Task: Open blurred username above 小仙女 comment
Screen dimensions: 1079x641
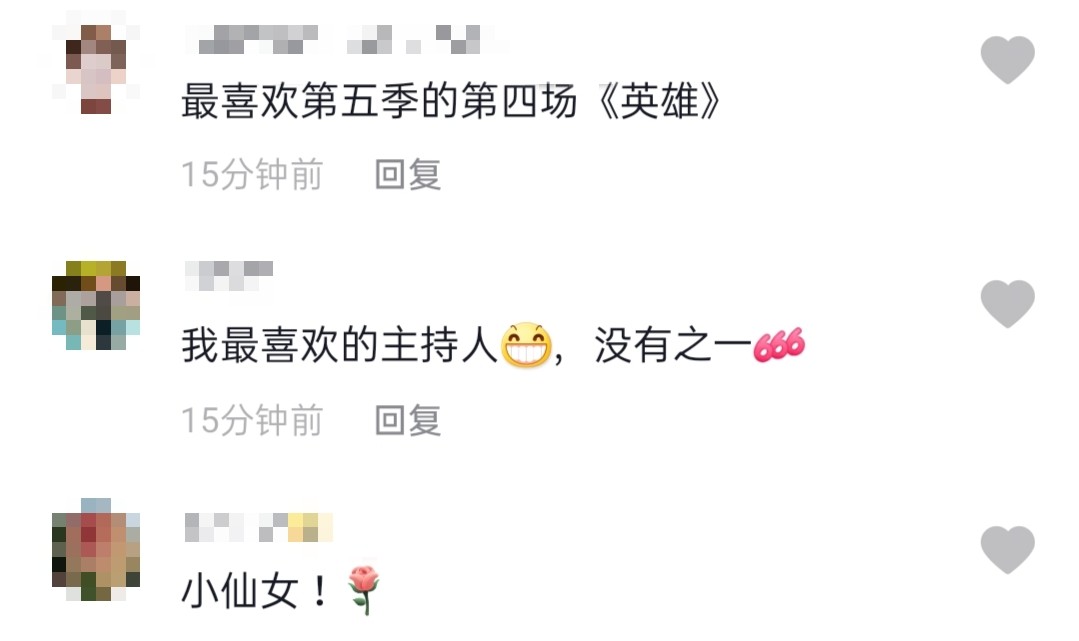Action: point(259,527)
